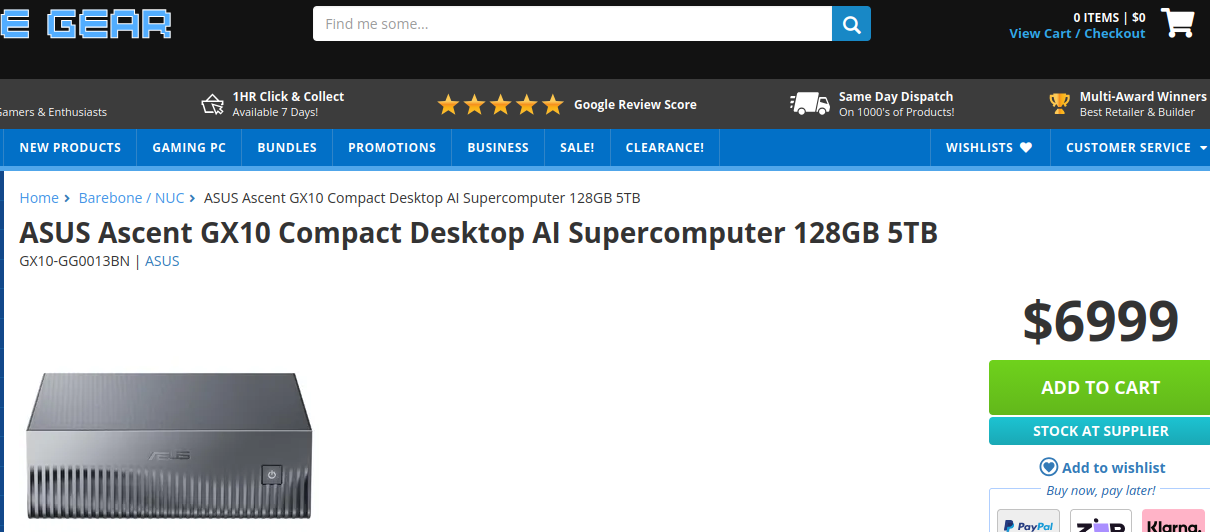This screenshot has width=1210, height=532.
Task: Open the Sale! menu item
Action: (577, 148)
